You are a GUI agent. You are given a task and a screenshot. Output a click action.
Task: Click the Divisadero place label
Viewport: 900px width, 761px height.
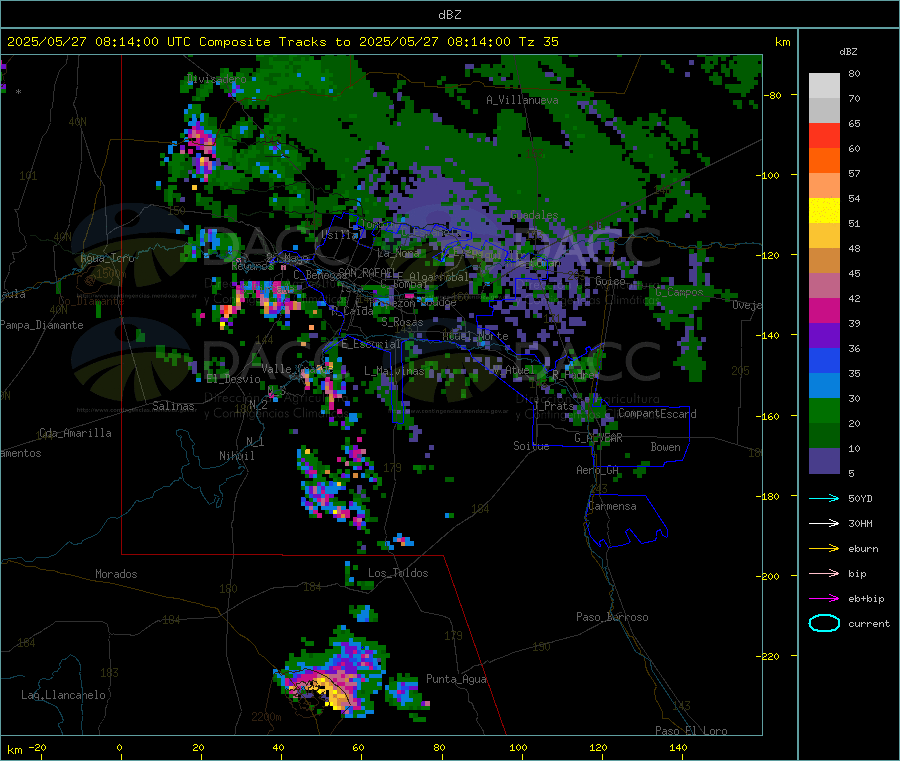pos(216,79)
